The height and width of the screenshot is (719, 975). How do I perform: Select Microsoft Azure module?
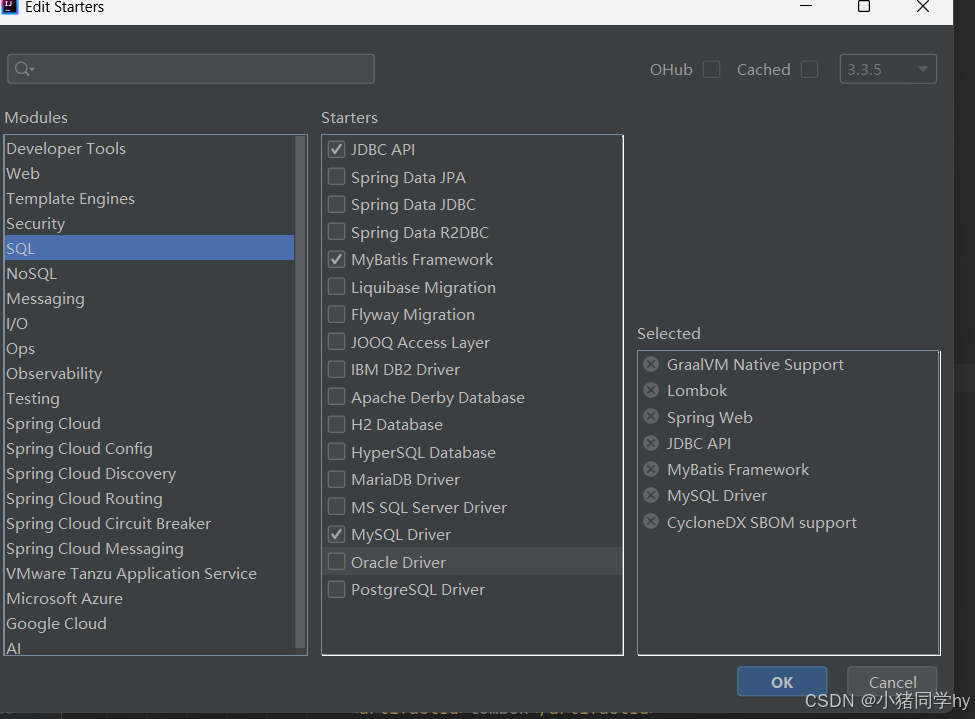point(149,598)
